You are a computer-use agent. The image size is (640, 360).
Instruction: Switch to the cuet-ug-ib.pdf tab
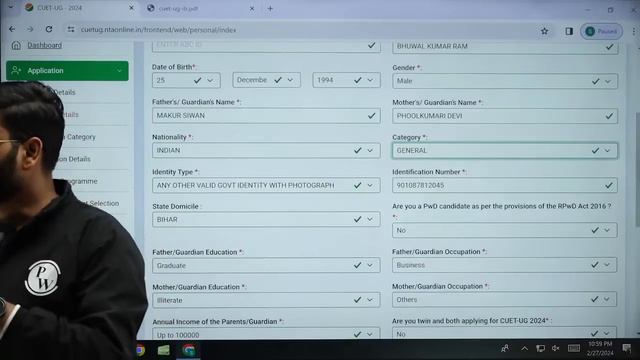point(201,8)
